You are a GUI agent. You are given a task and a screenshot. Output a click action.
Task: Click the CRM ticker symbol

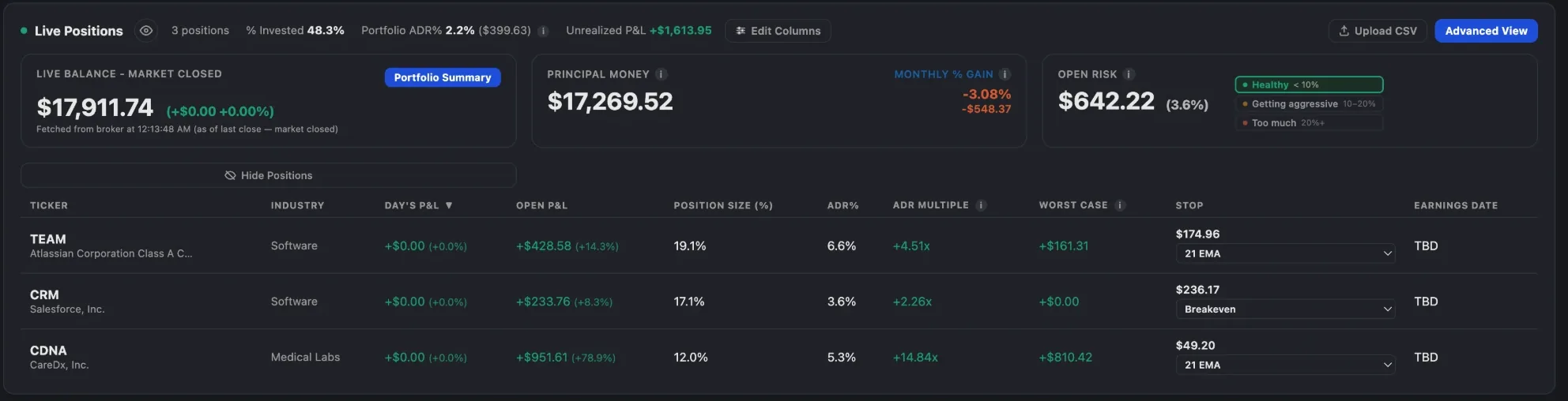(44, 294)
